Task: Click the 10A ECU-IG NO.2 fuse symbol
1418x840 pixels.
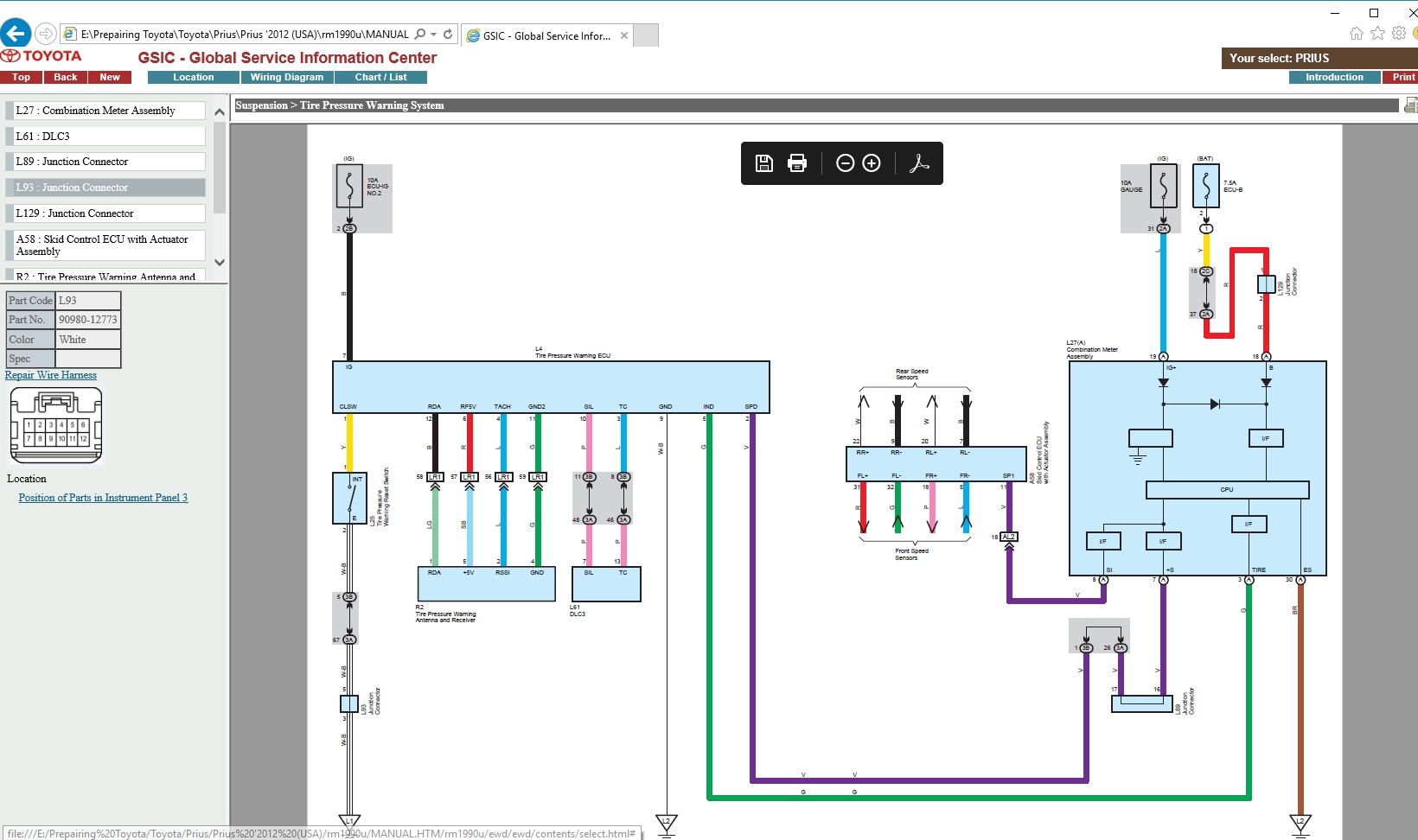Action: pyautogui.click(x=349, y=186)
